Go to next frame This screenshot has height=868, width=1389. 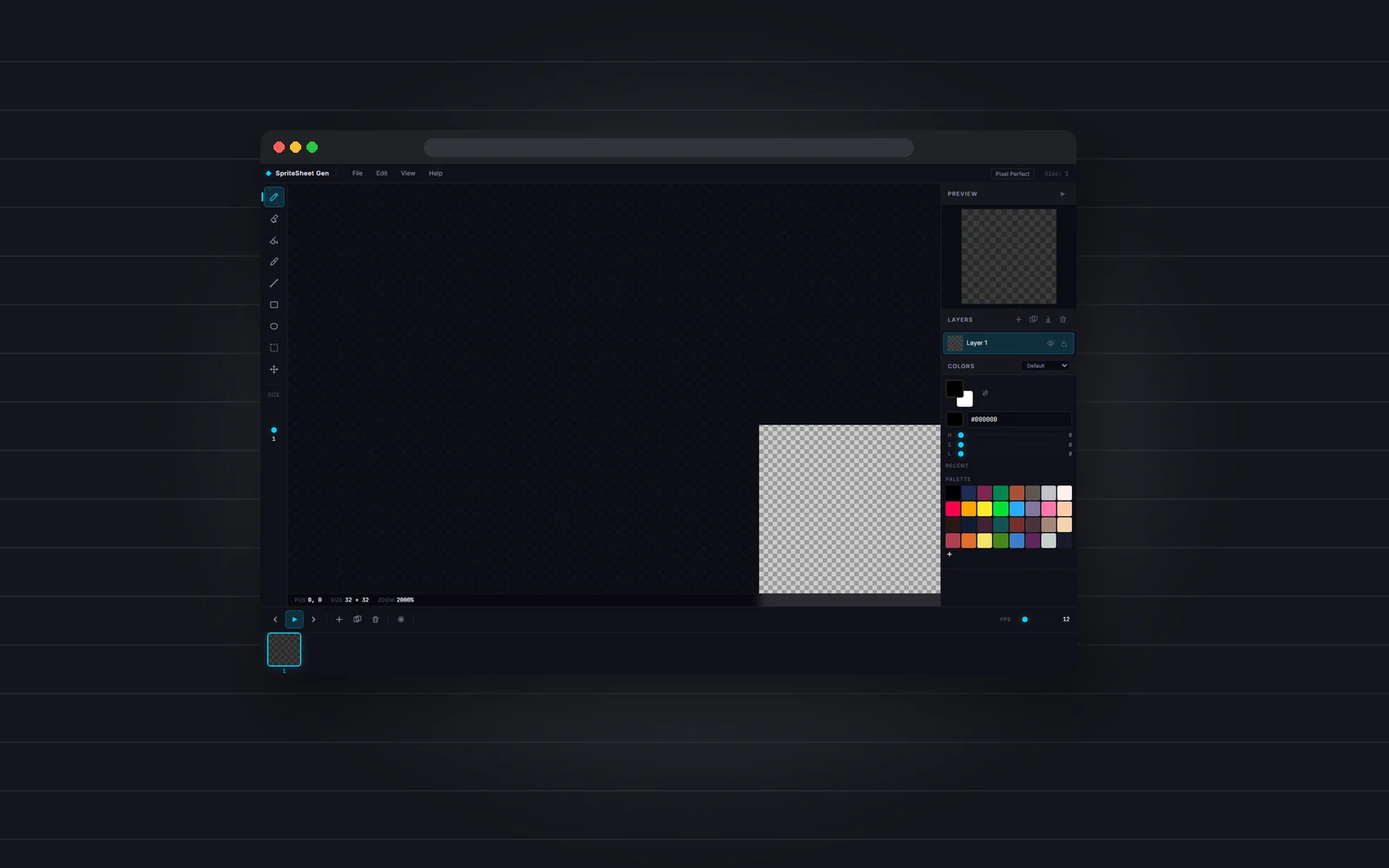click(313, 620)
